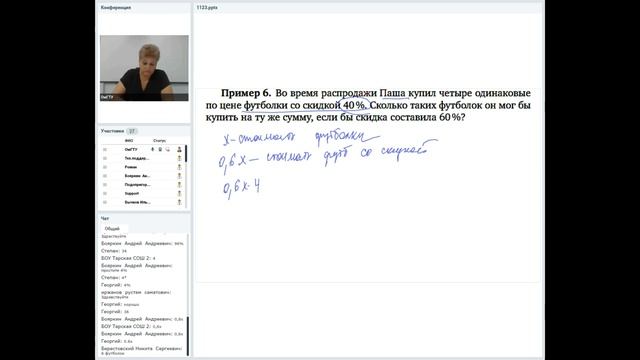The width and height of the screenshot is (640, 360).
Task: Click the ФИО column header
Action: [x=129, y=141]
